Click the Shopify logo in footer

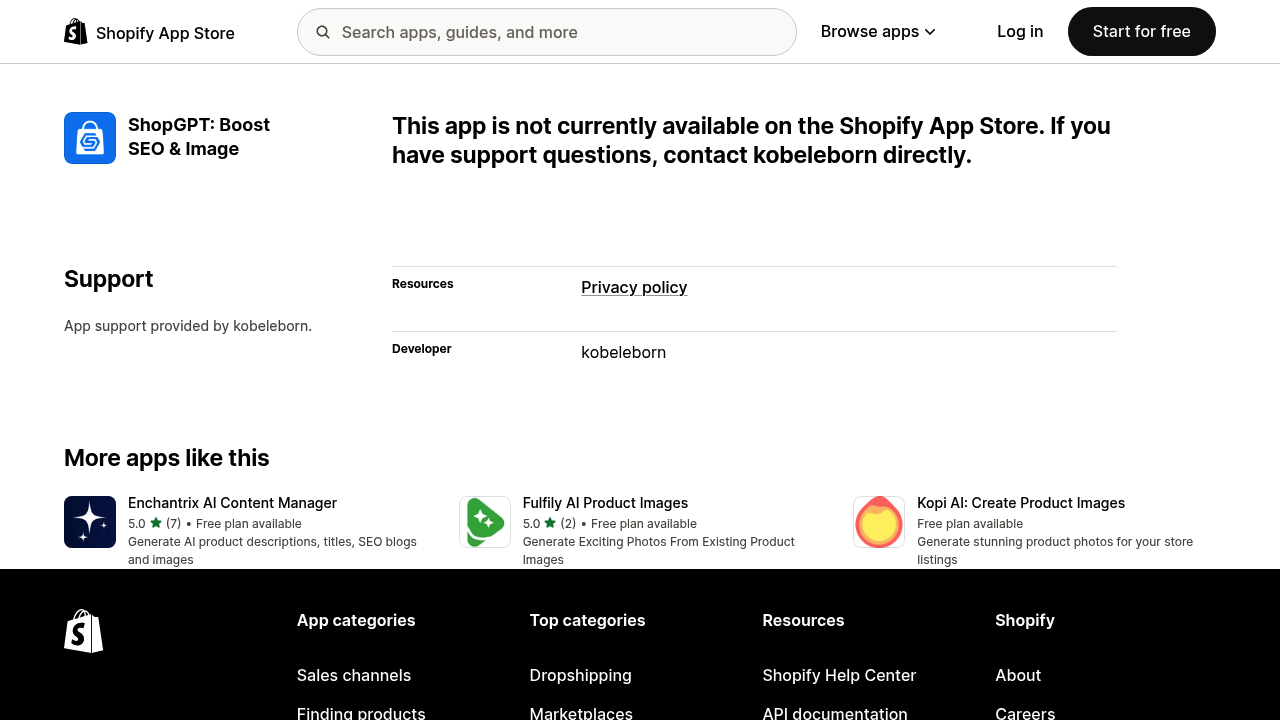click(83, 631)
